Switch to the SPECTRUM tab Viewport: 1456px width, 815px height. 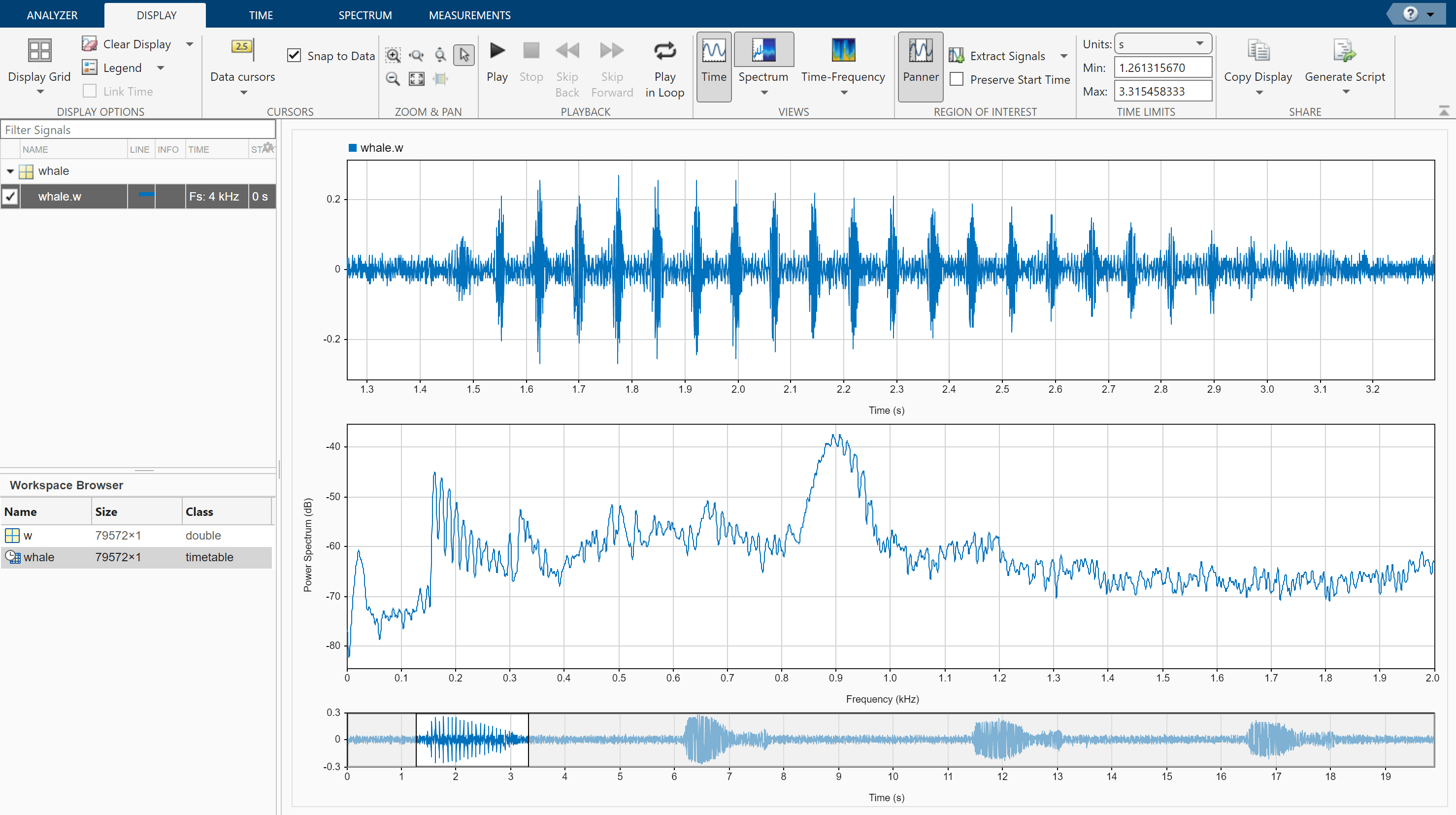click(x=364, y=15)
